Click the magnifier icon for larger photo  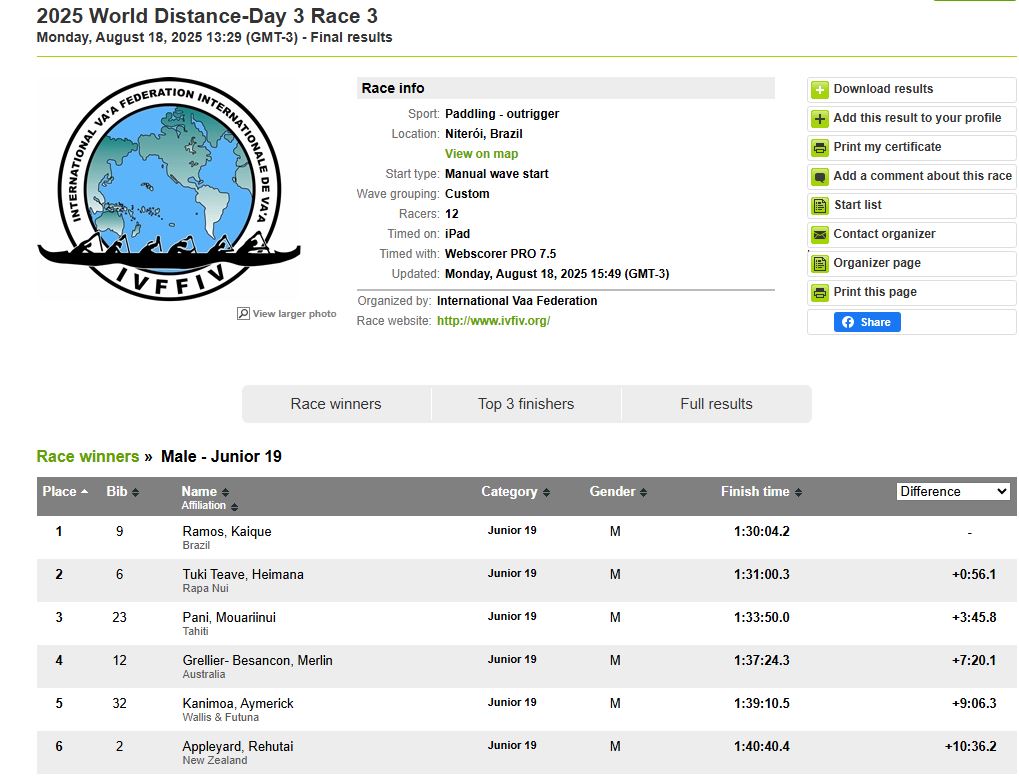coord(243,314)
